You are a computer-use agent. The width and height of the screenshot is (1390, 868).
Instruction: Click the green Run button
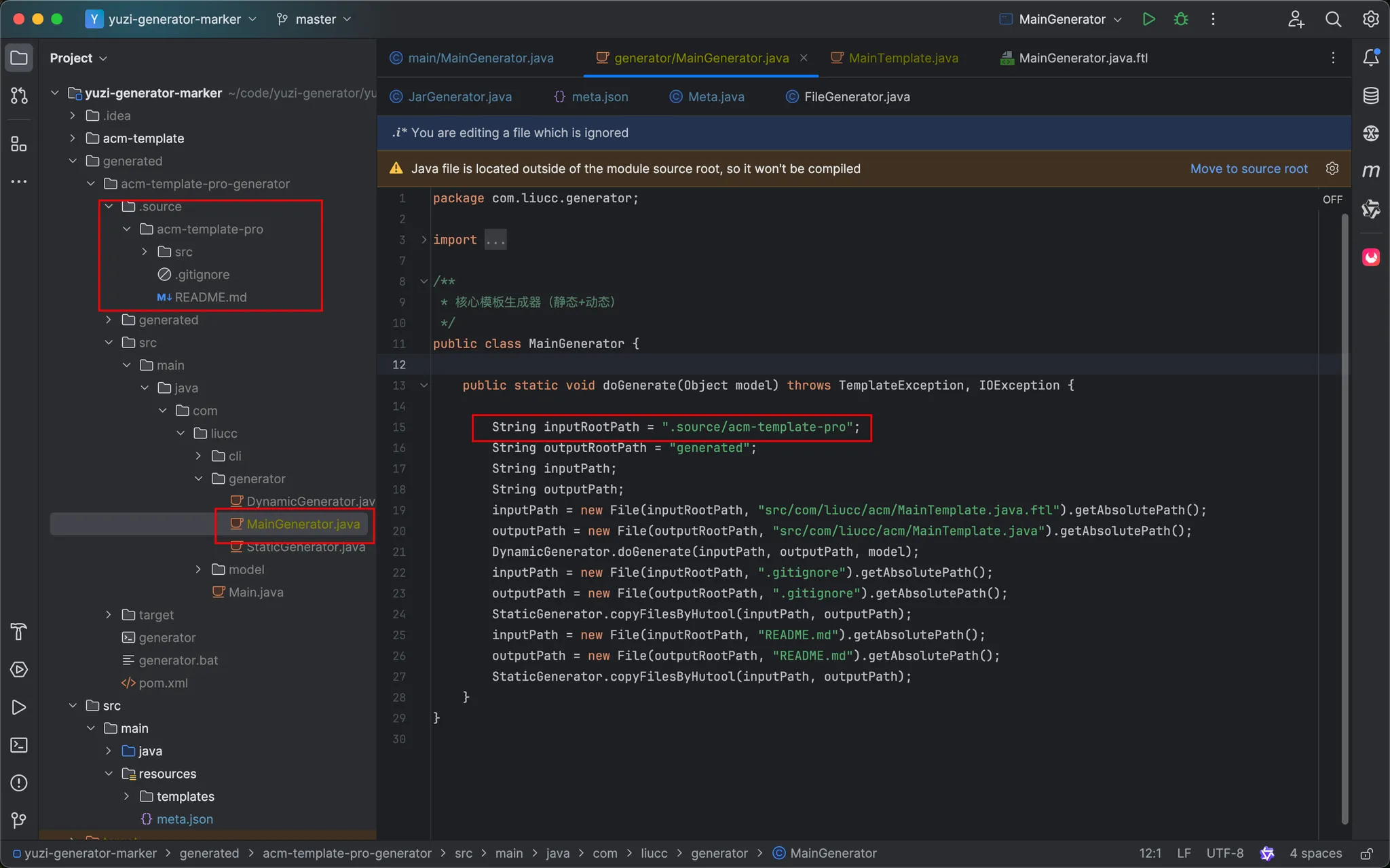1148,19
